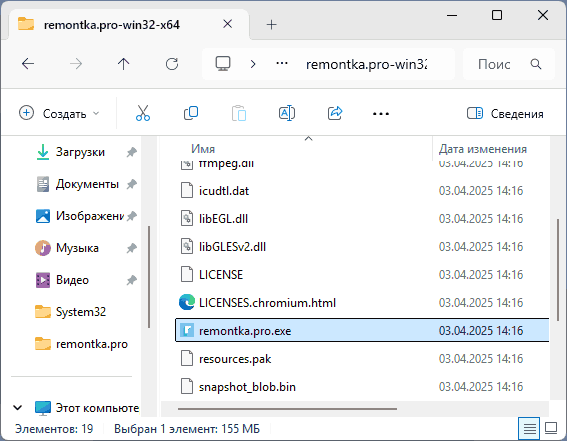Select the snapshot_blob.bin file
Image resolution: width=567 pixels, height=441 pixels.
tap(247, 387)
